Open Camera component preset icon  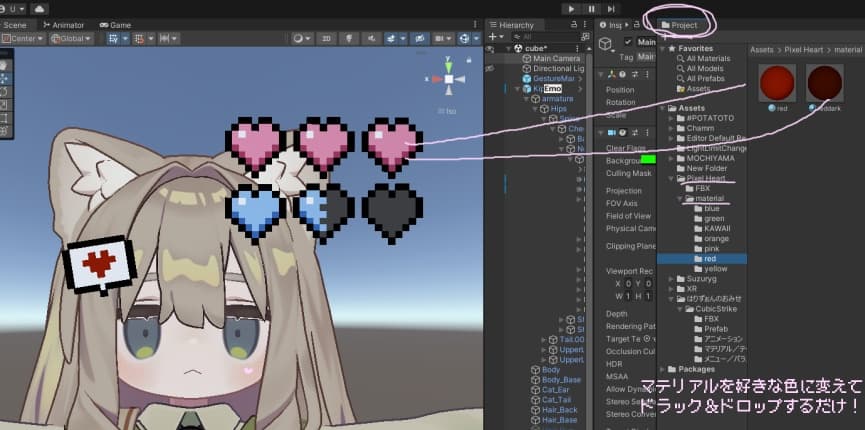[x=634, y=132]
